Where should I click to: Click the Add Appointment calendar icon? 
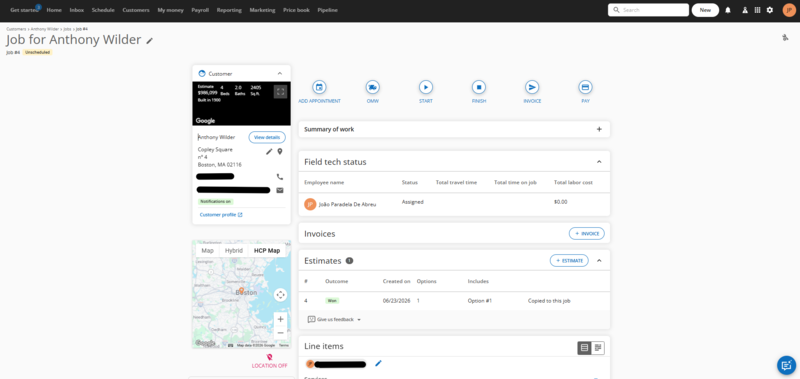[x=319, y=87]
